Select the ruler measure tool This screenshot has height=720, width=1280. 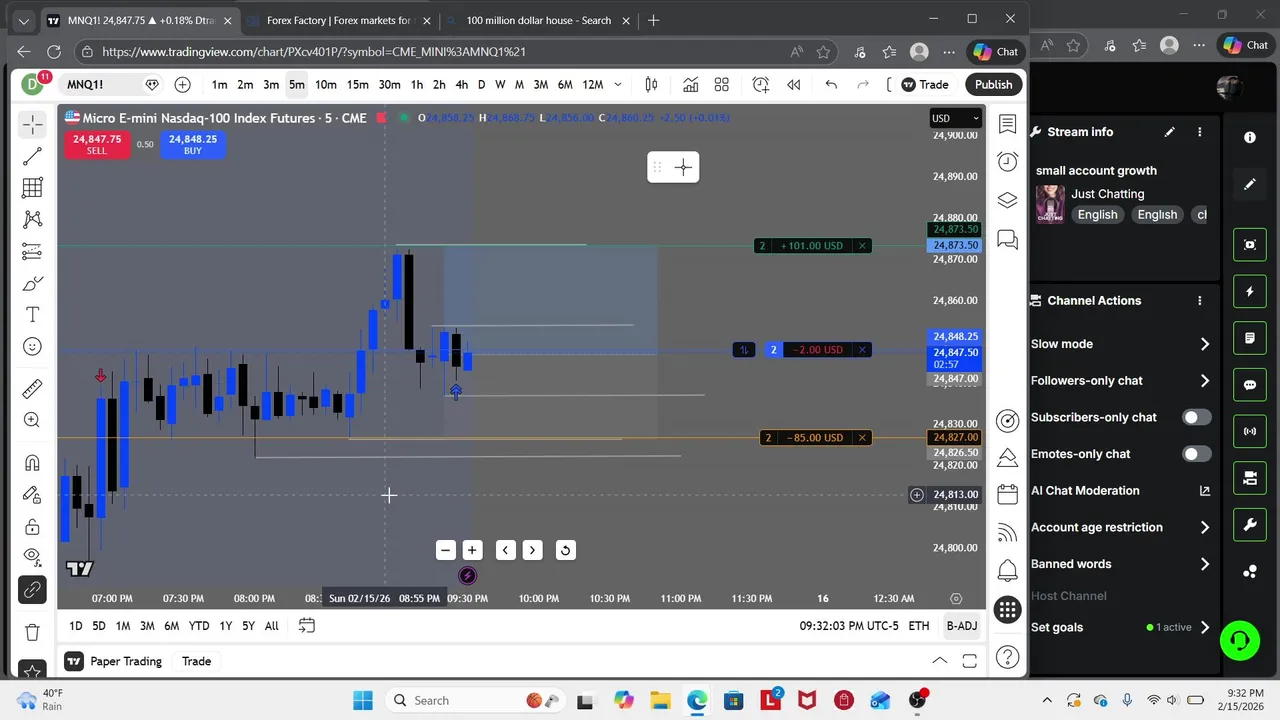click(32, 389)
